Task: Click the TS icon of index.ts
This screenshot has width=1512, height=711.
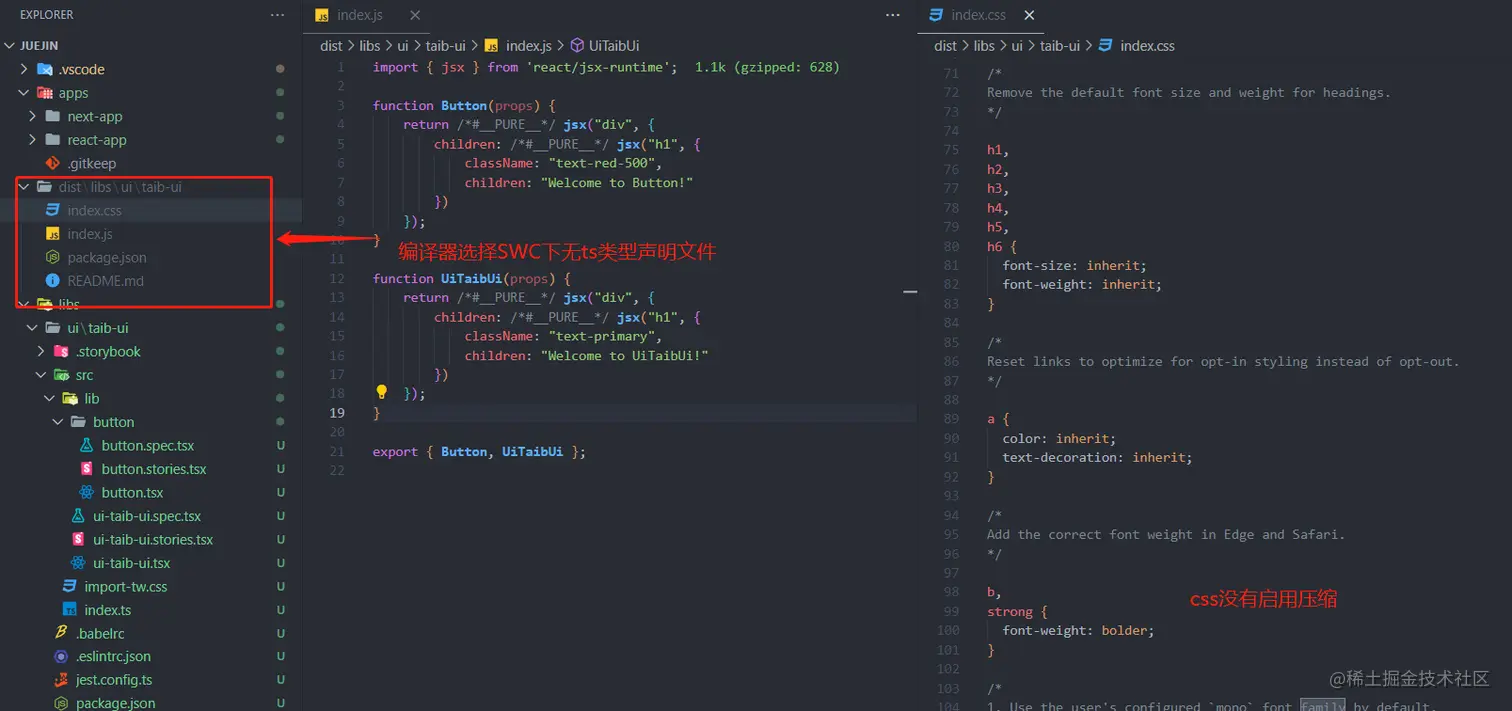Action: [x=69, y=610]
